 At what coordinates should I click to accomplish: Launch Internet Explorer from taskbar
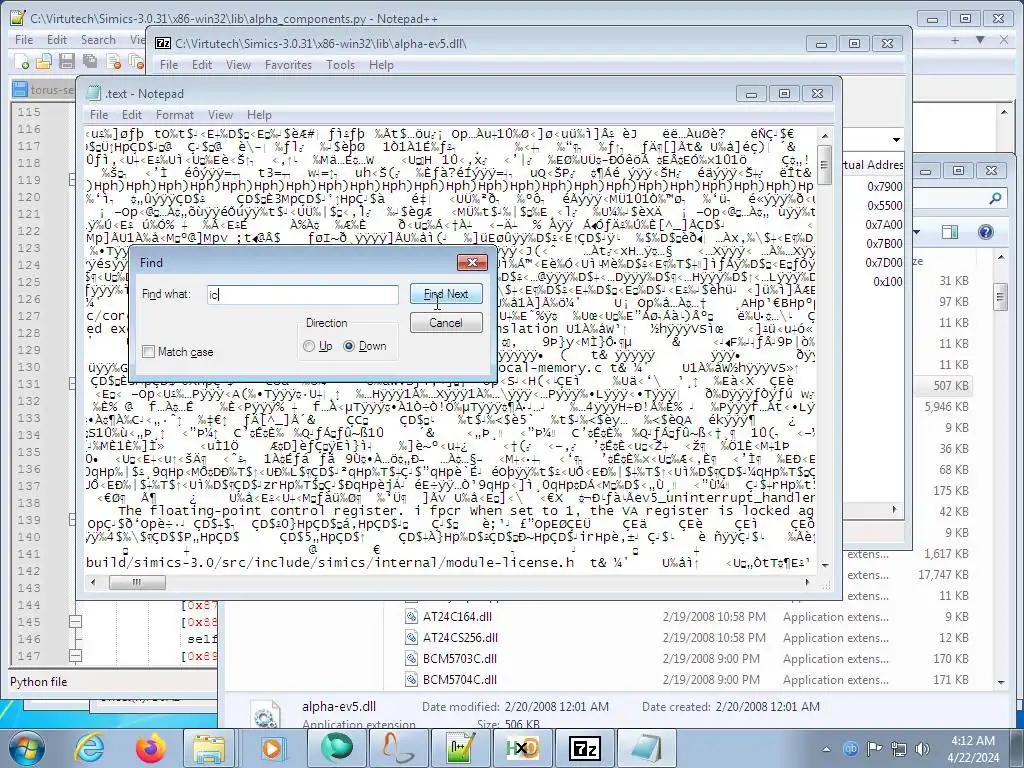tap(89, 748)
